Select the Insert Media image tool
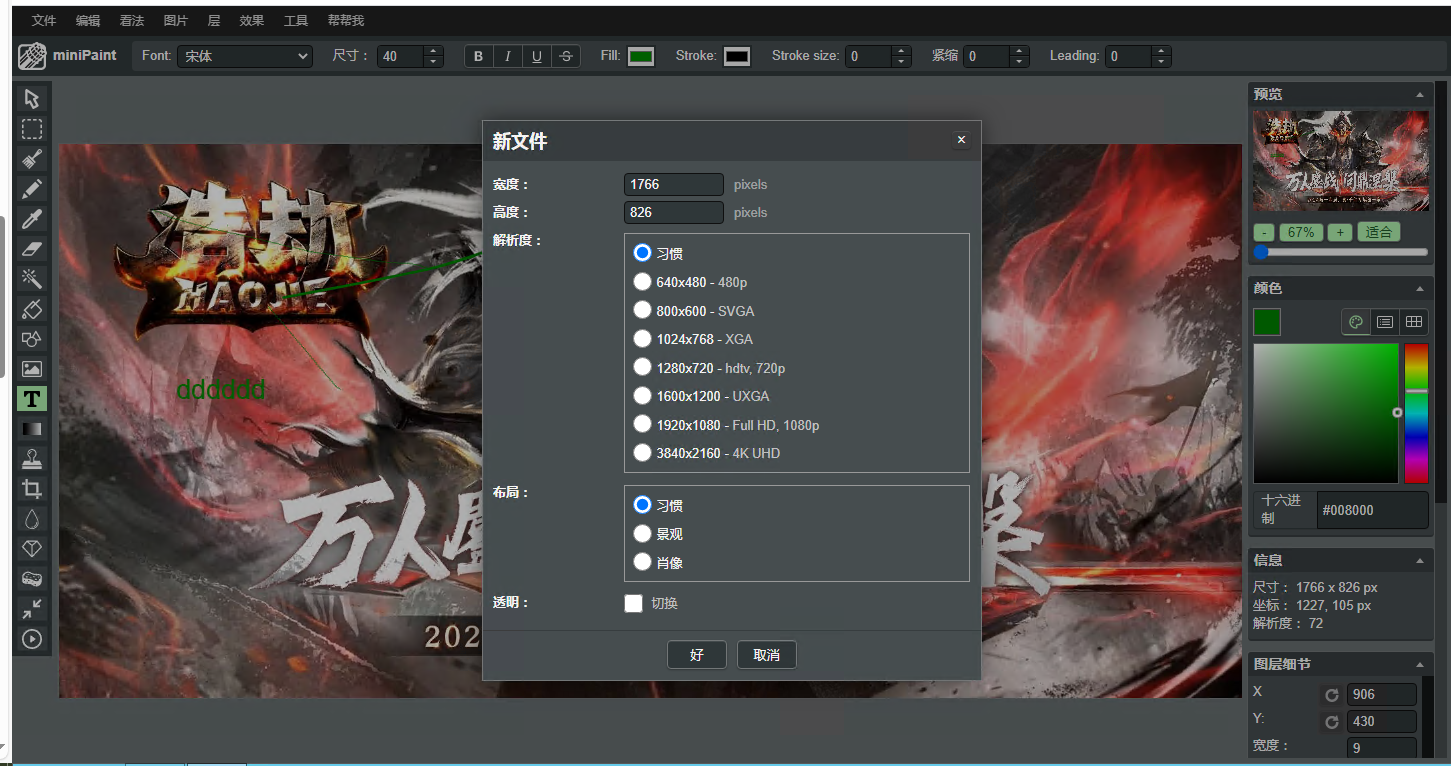 (32, 368)
